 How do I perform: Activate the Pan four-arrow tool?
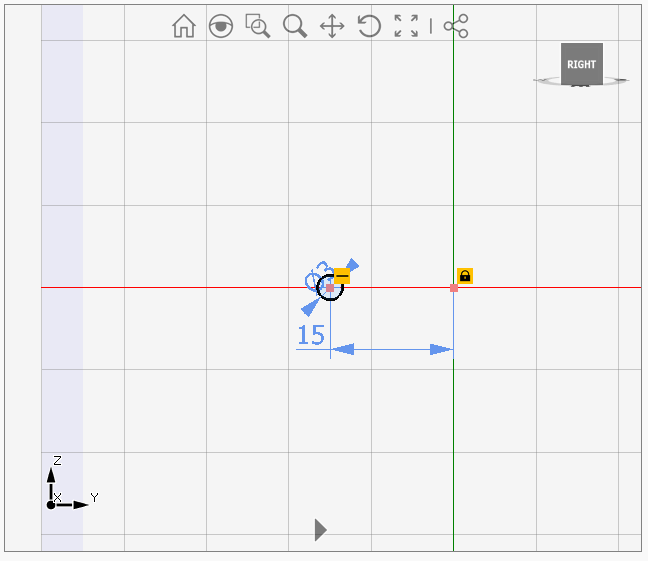[332, 27]
